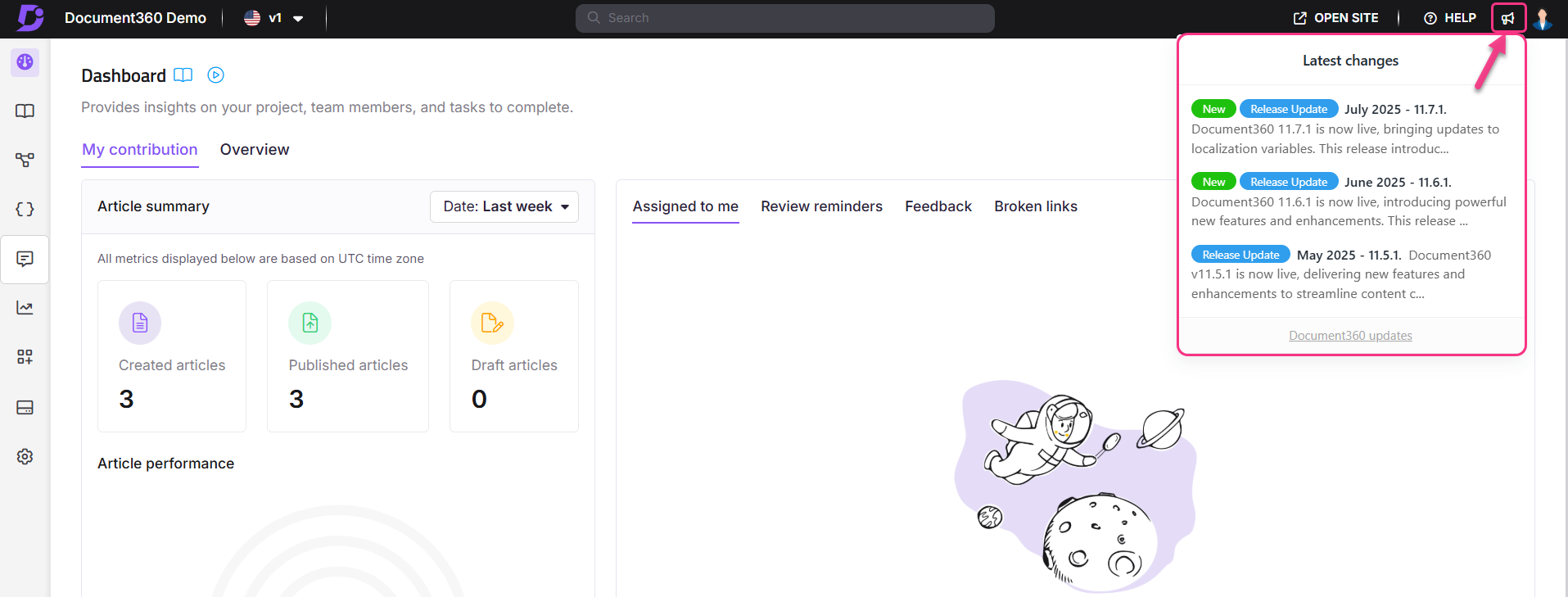This screenshot has width=1568, height=597.
Task: Click the HELP button
Action: click(1449, 18)
